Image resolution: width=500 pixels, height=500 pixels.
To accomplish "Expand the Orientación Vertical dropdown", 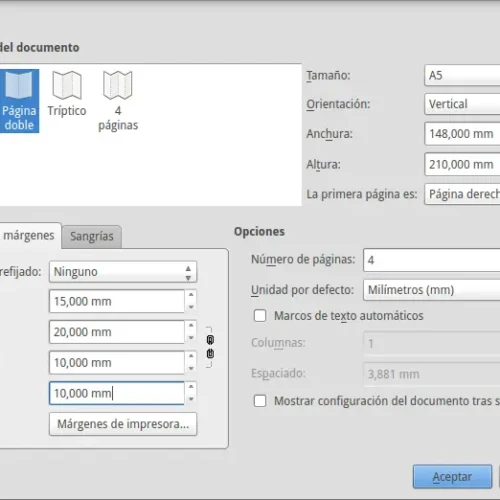I will 462,104.
